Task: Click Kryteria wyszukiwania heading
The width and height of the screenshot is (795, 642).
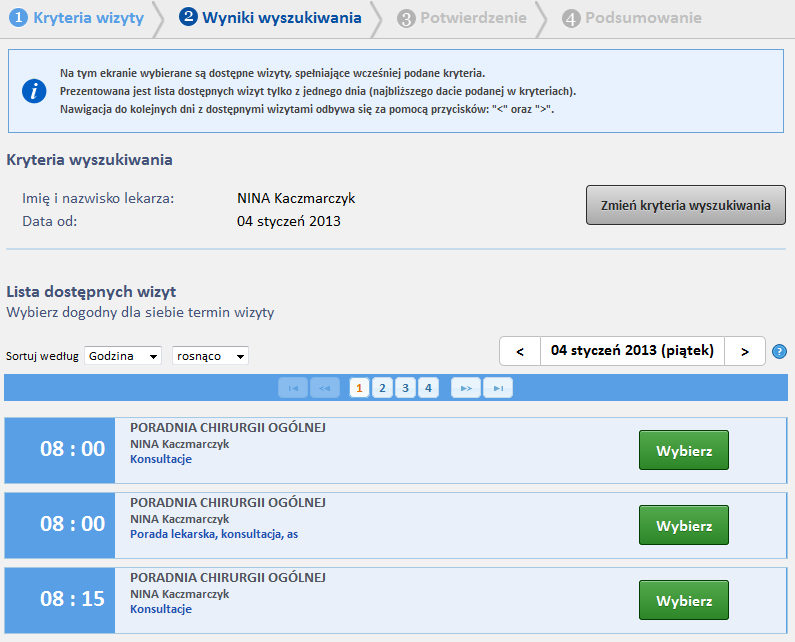Action: click(x=89, y=160)
